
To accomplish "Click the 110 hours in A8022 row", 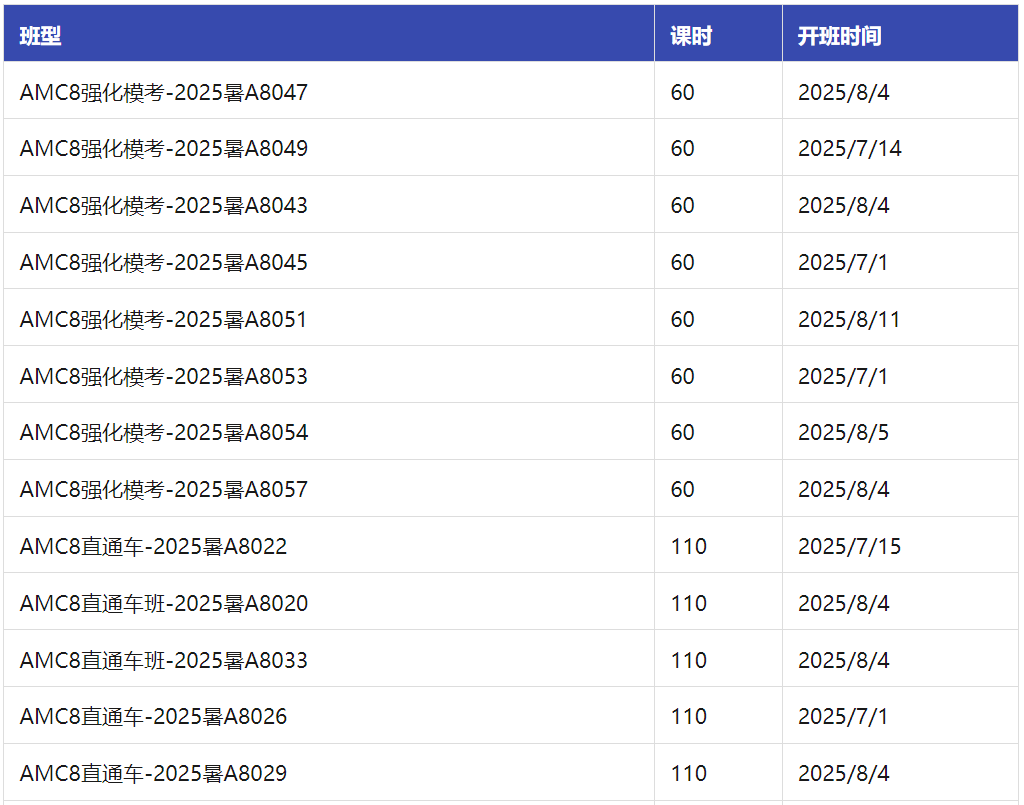I will [689, 546].
